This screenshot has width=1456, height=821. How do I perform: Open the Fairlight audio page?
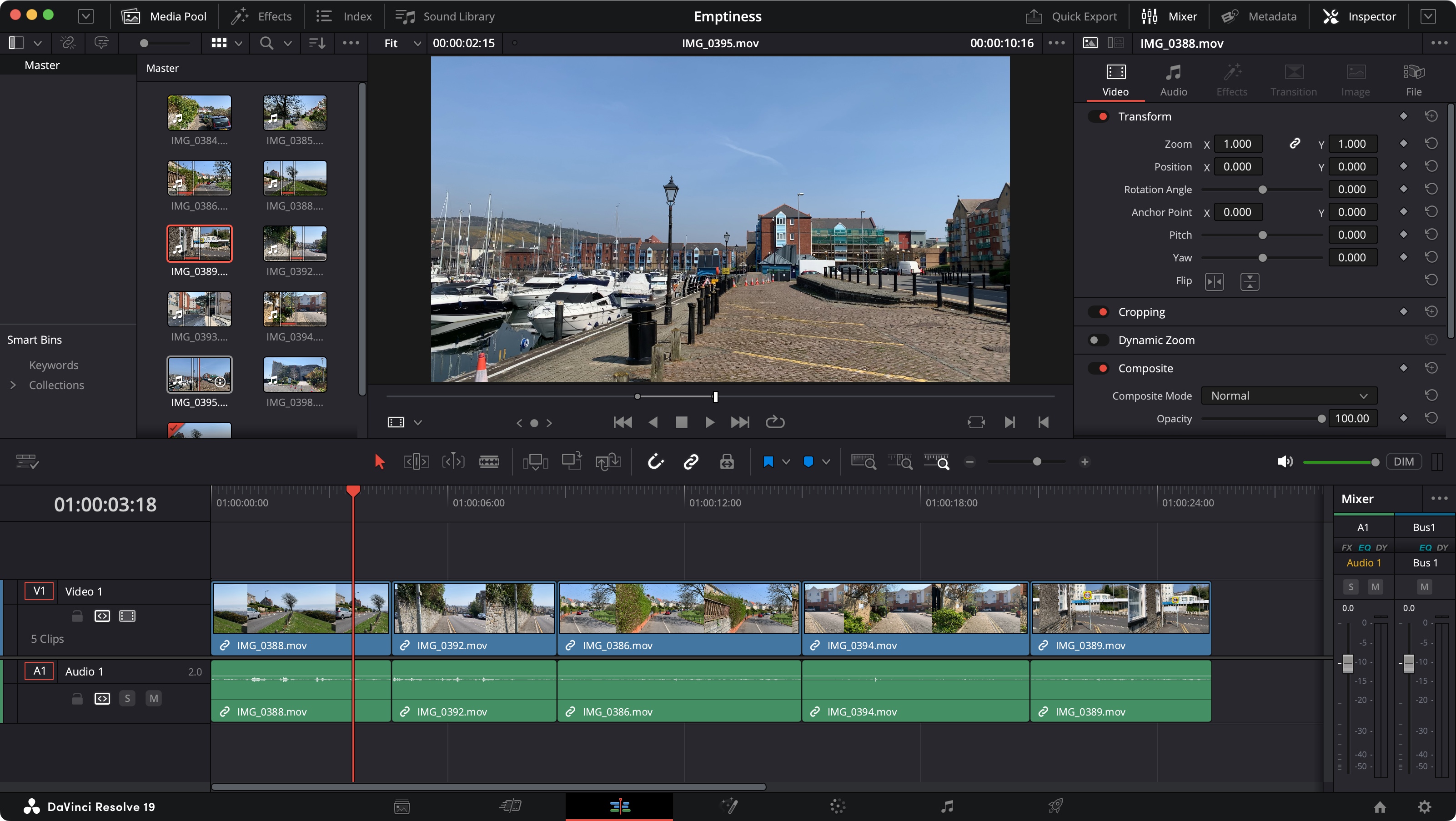coord(946,806)
